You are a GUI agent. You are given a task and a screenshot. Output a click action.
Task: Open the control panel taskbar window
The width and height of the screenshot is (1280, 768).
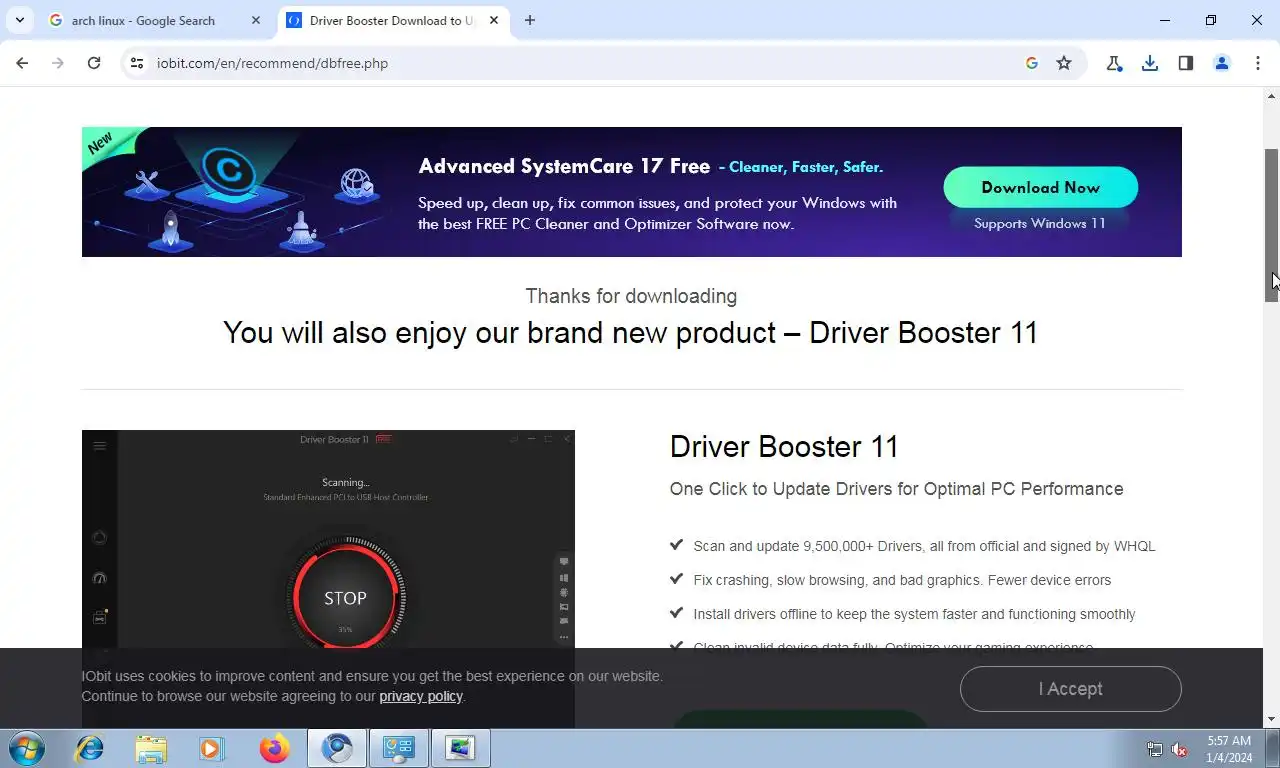(x=399, y=748)
